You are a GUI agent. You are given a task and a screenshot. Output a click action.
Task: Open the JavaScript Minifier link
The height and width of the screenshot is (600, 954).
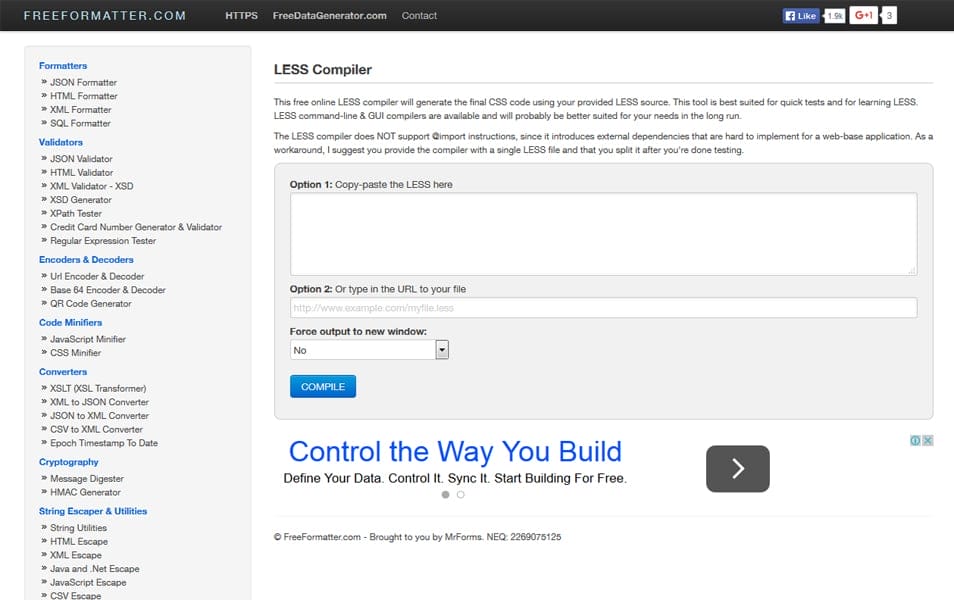(x=88, y=339)
